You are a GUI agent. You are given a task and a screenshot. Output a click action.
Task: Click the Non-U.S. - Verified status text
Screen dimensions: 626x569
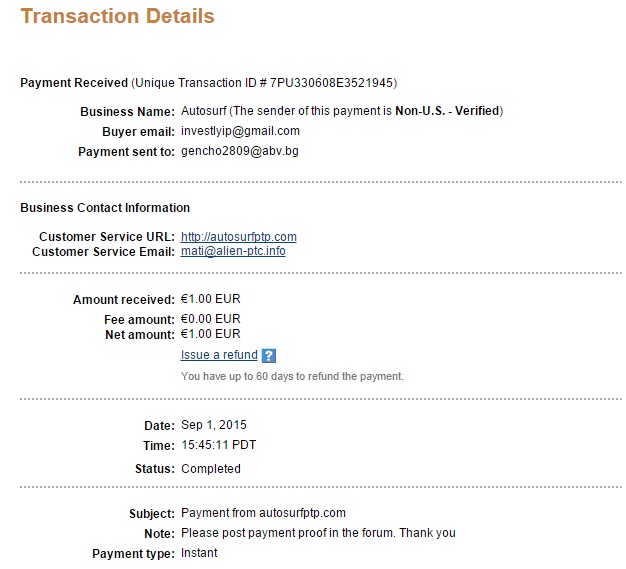point(447,111)
